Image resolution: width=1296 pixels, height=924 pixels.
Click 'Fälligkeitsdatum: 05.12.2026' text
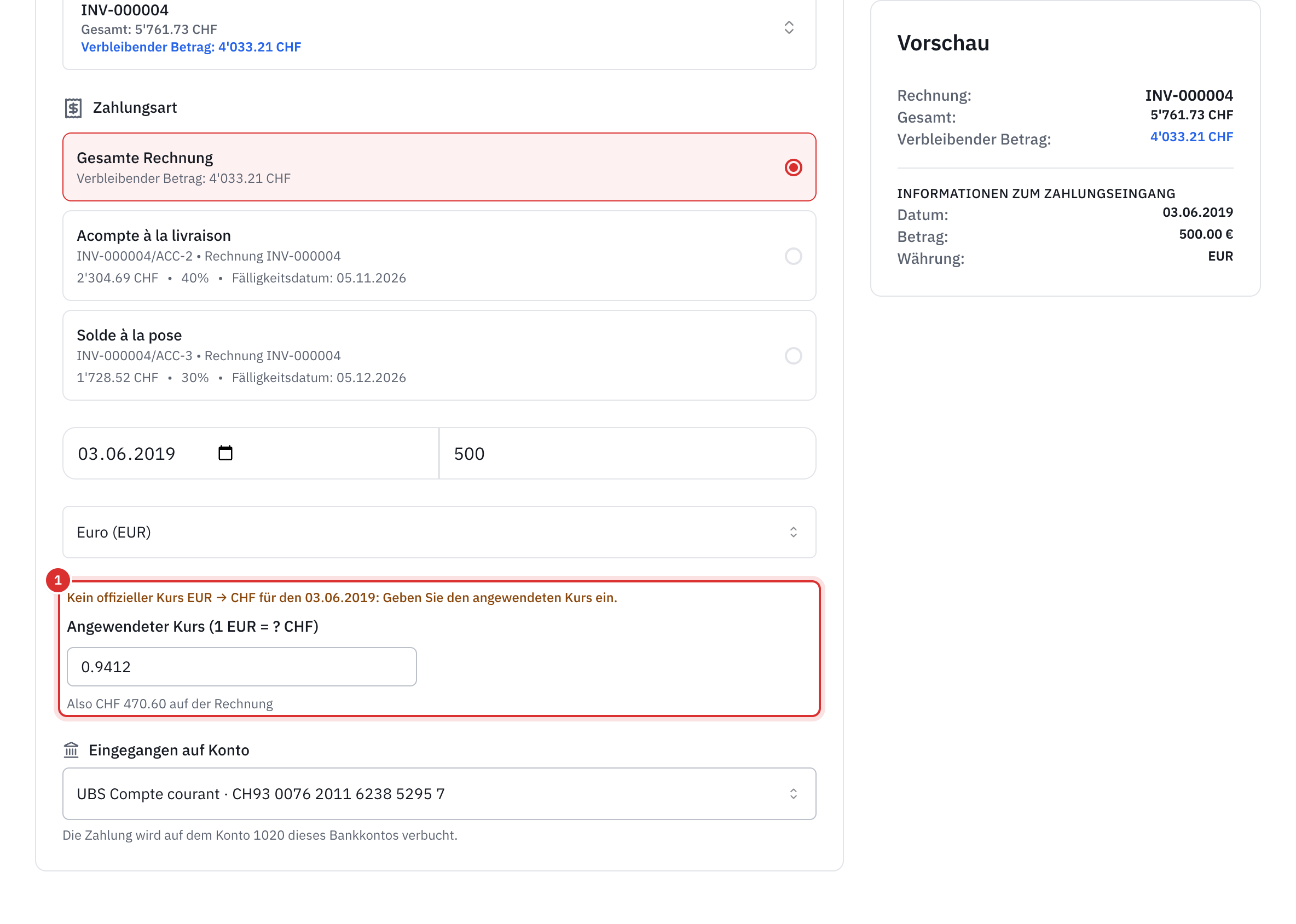(x=319, y=378)
